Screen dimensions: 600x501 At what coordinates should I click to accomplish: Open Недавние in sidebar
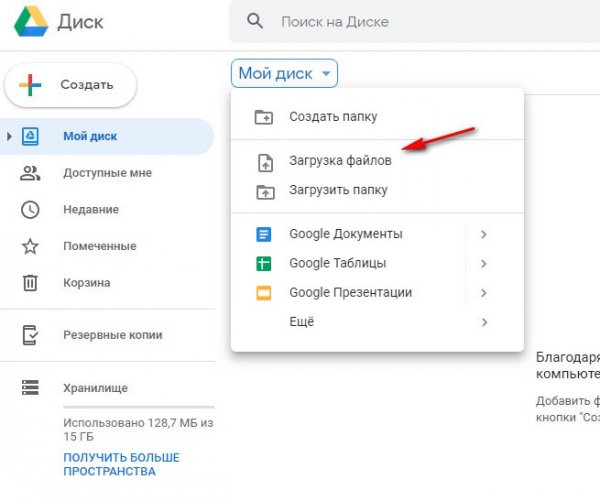[107, 209]
